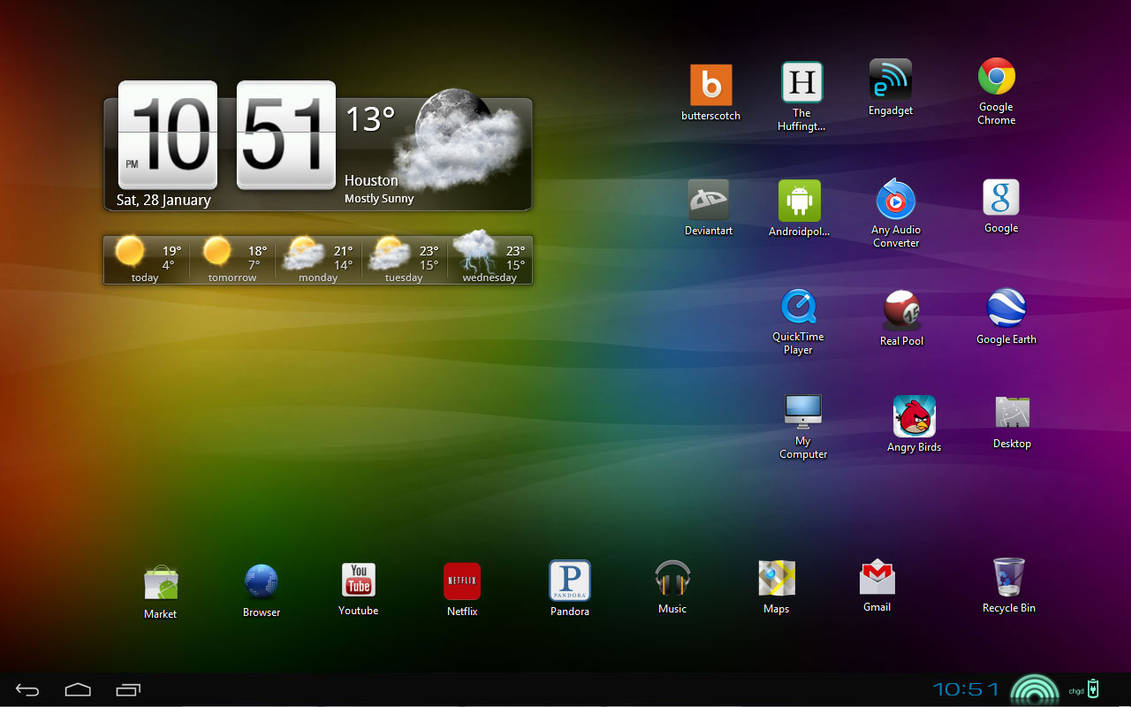This screenshot has width=1131, height=707.
Task: Launch Angry Birds
Action: pyautogui.click(x=913, y=412)
